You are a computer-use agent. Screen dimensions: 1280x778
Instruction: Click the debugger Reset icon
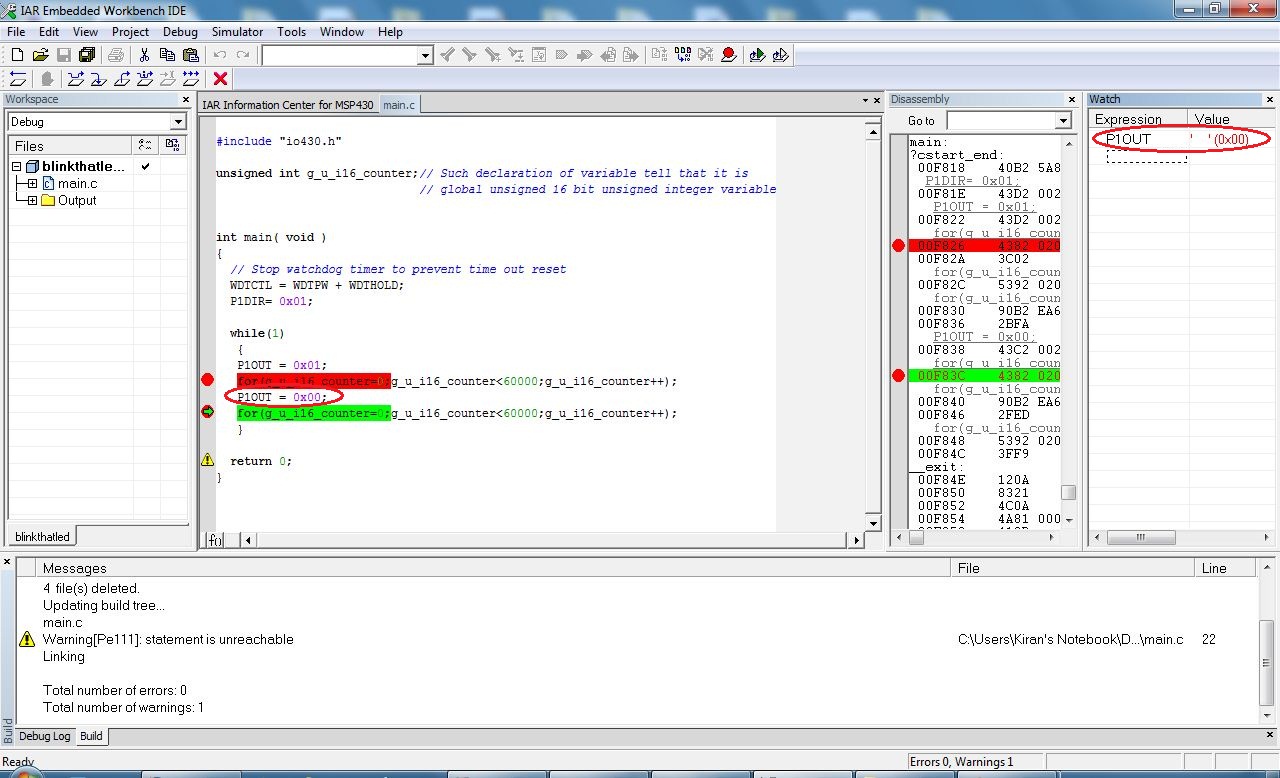(17, 79)
